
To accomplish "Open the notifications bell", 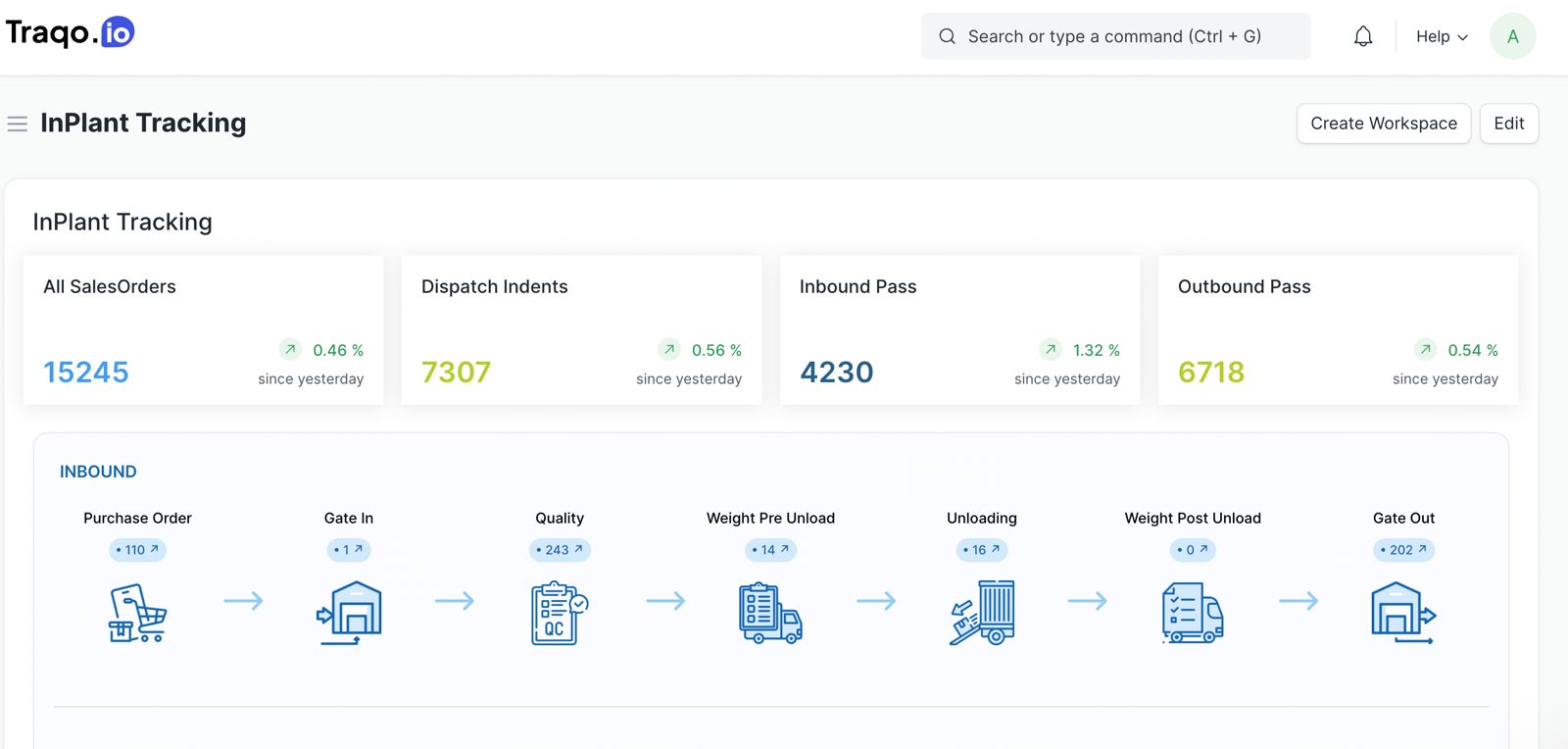I will [1363, 37].
